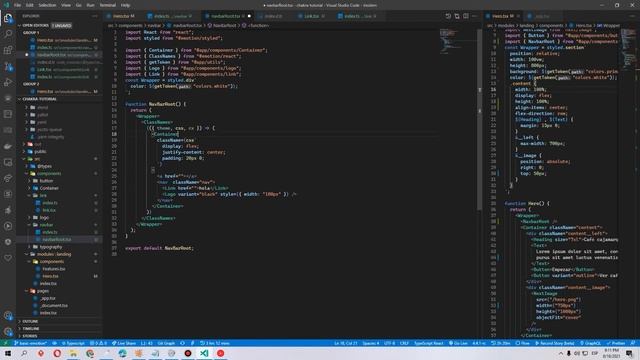640x360 pixels.
Task: Open the Explorer view in activity bar
Action: pos(8,18)
